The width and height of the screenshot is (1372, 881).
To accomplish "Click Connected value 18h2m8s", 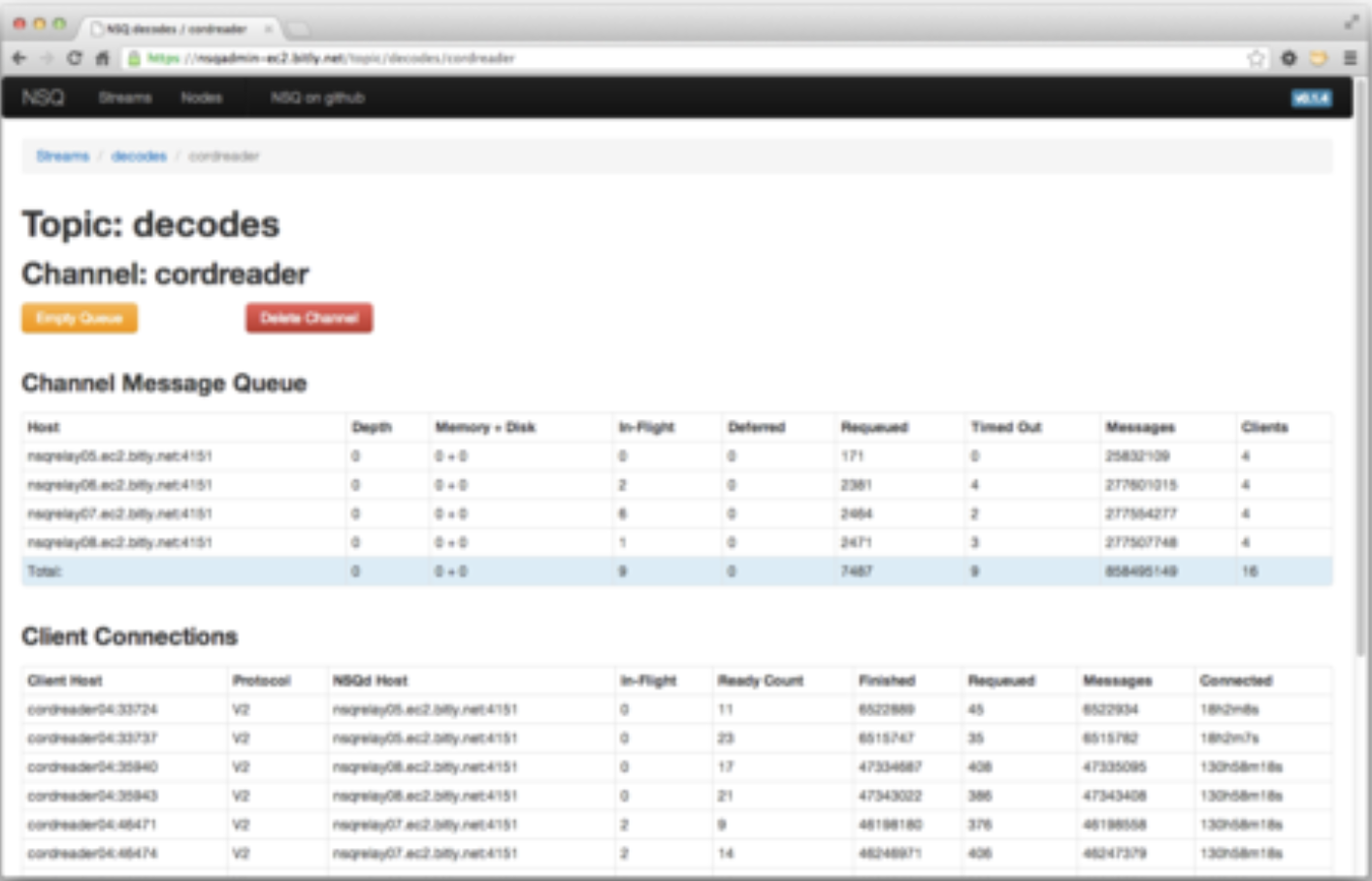I will [x=1229, y=709].
